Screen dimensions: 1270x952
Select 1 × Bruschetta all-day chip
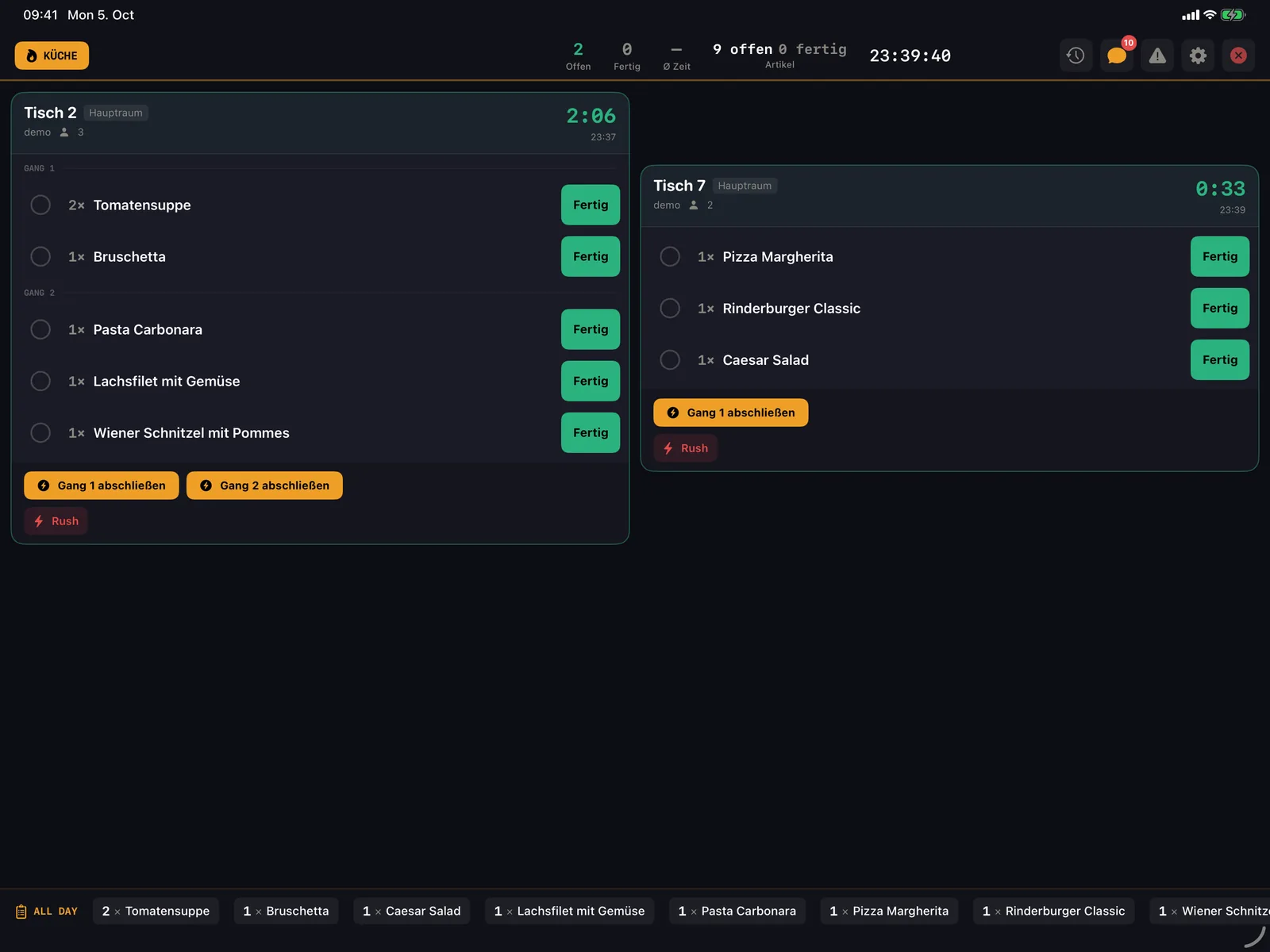point(287,911)
